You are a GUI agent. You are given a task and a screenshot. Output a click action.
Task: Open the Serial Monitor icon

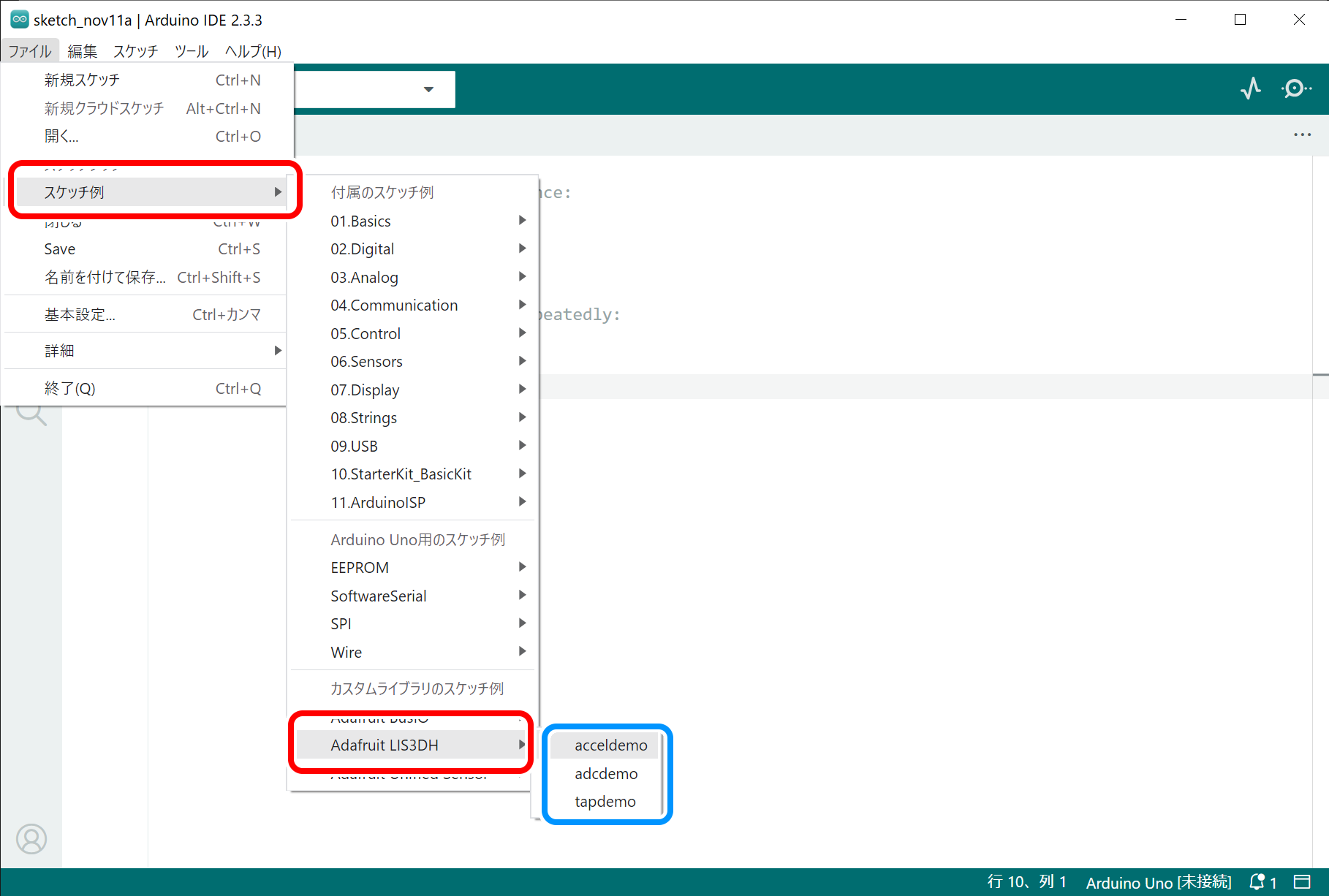click(x=1295, y=89)
